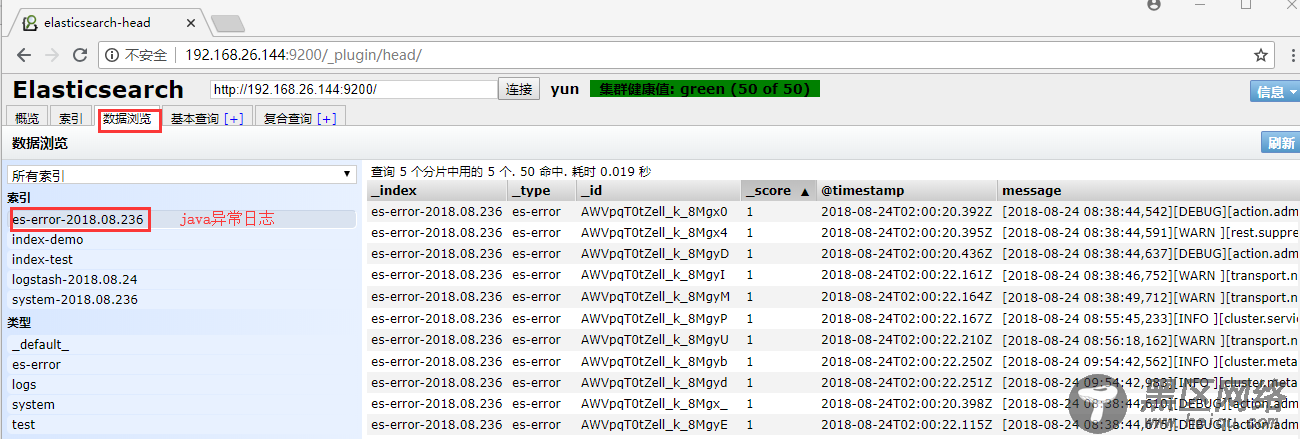This screenshot has height=439, width=1300.
Task: Sort by the _index column header
Action: coord(437,190)
